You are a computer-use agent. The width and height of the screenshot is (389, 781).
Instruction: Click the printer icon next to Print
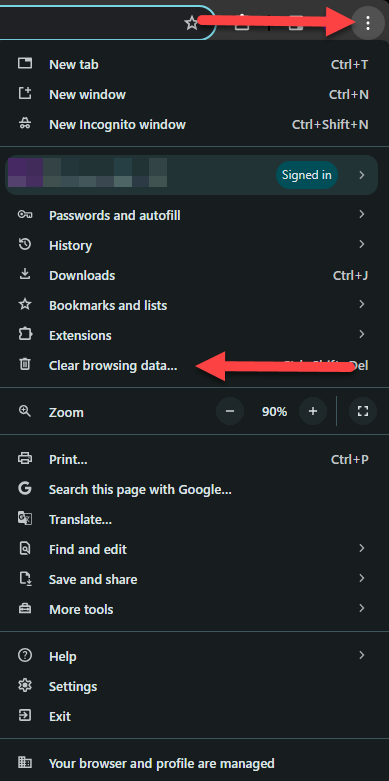pos(24,458)
